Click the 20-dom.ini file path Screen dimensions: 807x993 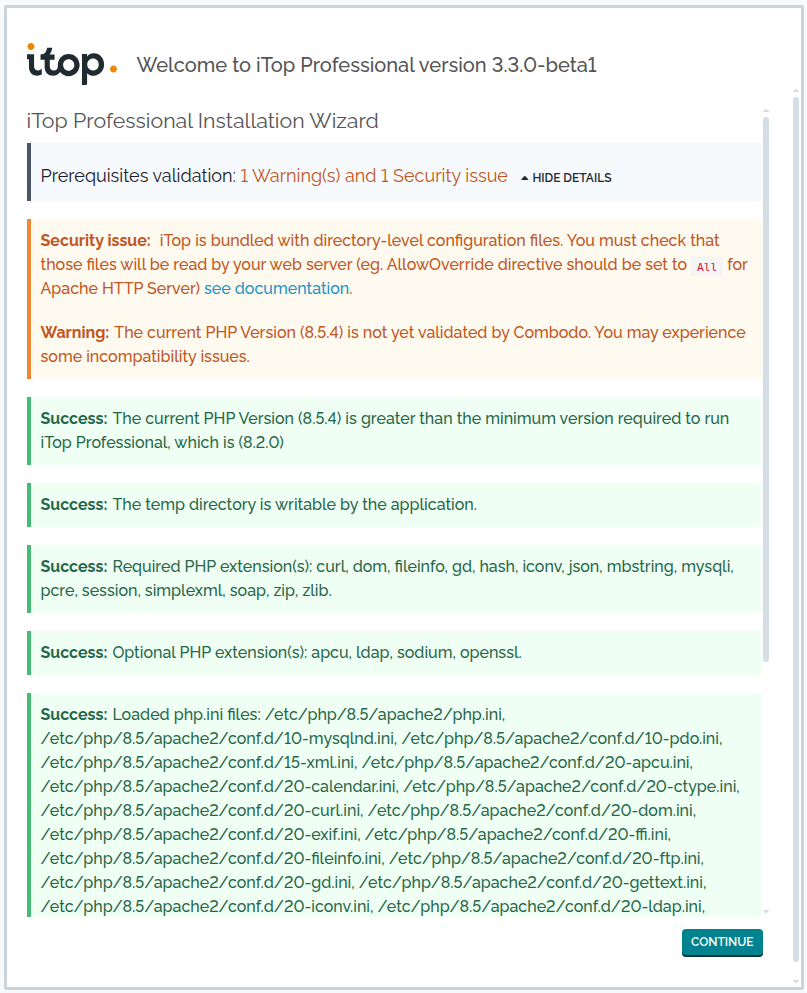click(531, 811)
